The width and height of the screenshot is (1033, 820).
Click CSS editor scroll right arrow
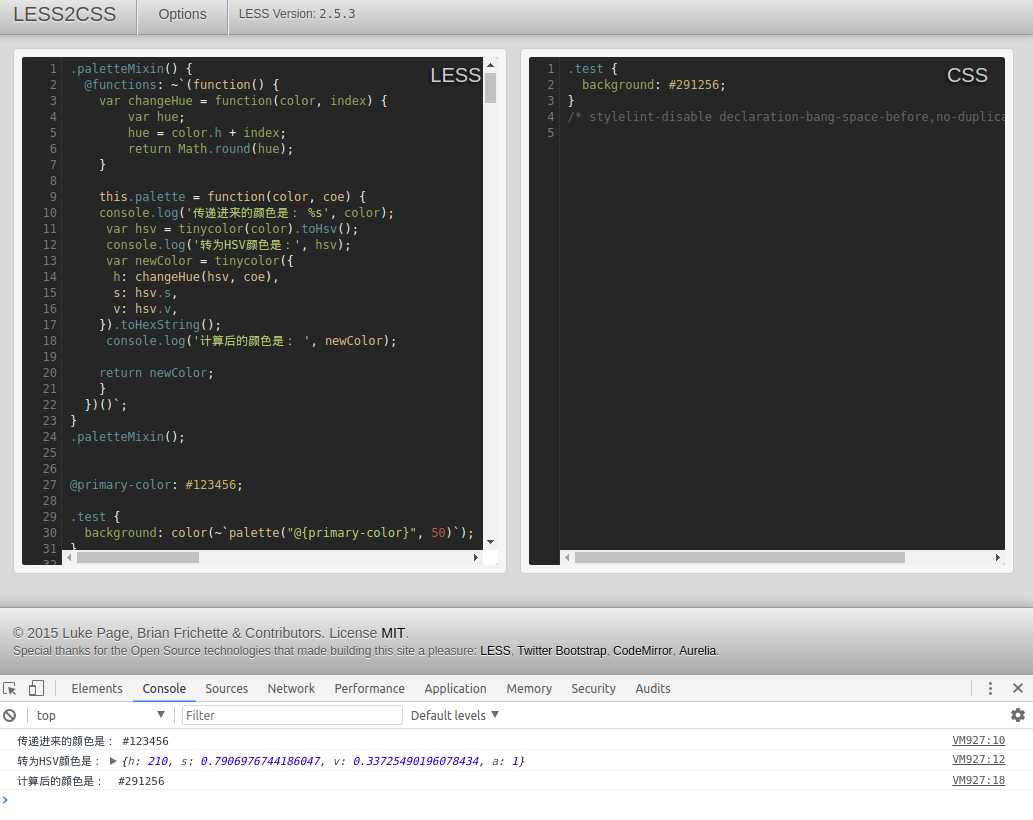pos(997,557)
